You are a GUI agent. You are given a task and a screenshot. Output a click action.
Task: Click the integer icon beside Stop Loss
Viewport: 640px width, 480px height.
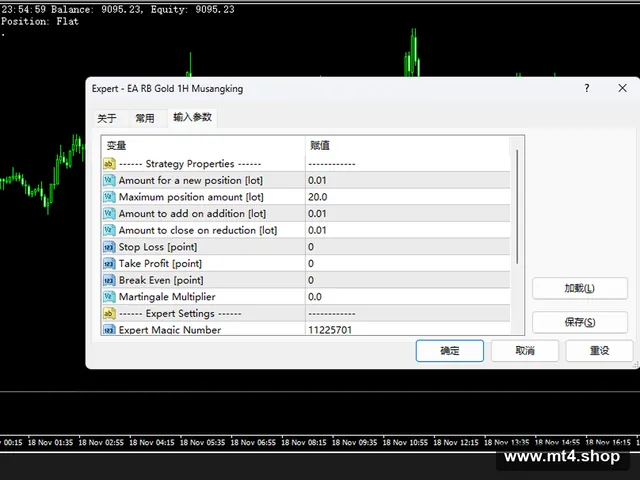(x=109, y=247)
